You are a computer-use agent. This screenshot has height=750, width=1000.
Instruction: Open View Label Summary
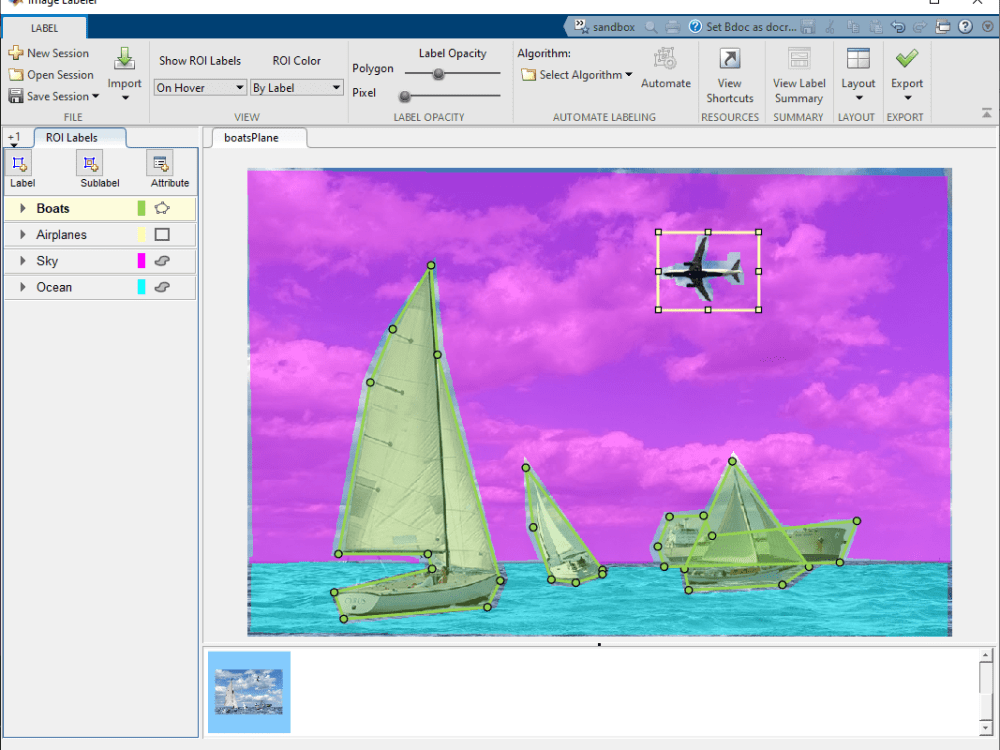[798, 75]
